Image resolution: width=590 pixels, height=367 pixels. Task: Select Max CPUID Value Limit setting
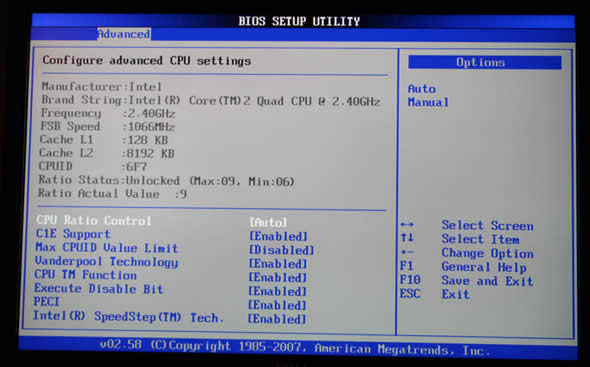click(106, 248)
